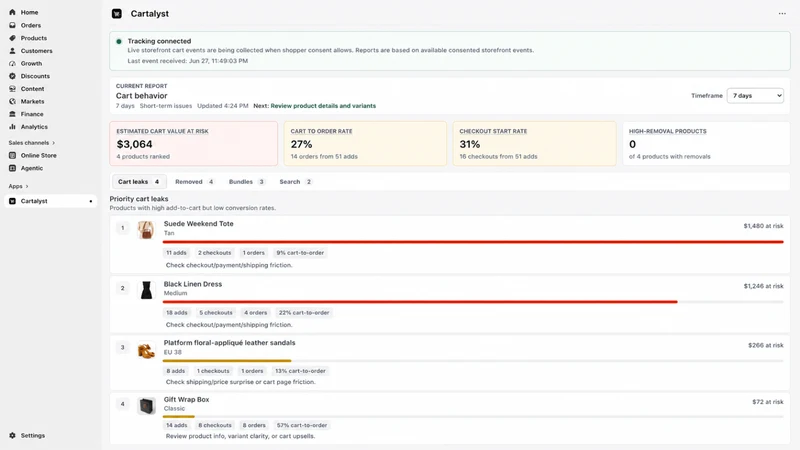The image size is (800, 450).
Task: Click the Online Store icon
Action: pyautogui.click(x=12, y=155)
